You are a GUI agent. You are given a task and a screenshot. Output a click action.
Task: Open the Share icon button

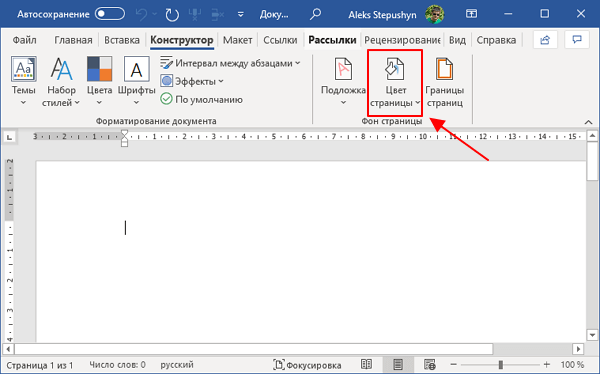[x=545, y=40]
